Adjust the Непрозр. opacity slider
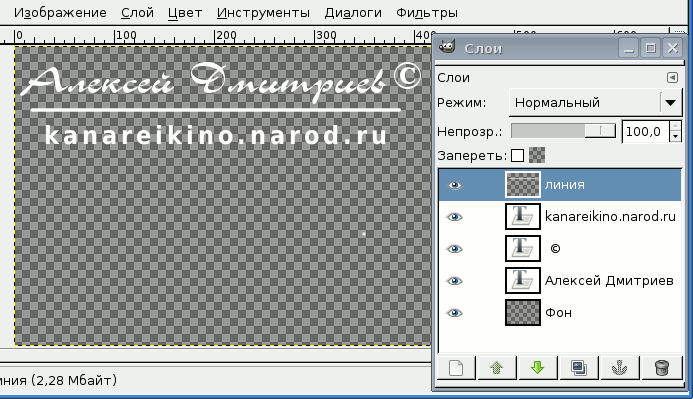This screenshot has height=399, width=693. pos(563,131)
